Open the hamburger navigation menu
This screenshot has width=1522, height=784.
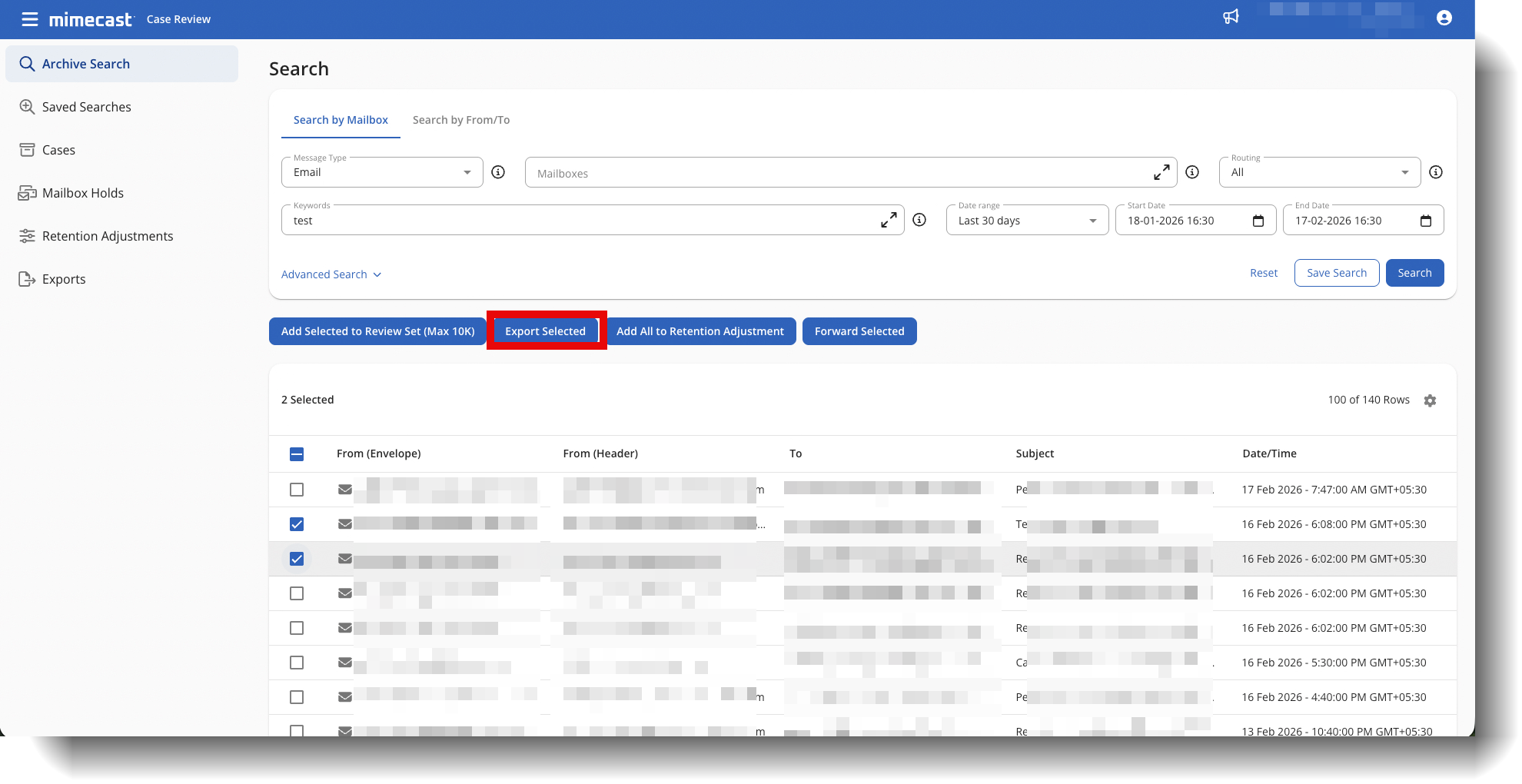tap(29, 19)
